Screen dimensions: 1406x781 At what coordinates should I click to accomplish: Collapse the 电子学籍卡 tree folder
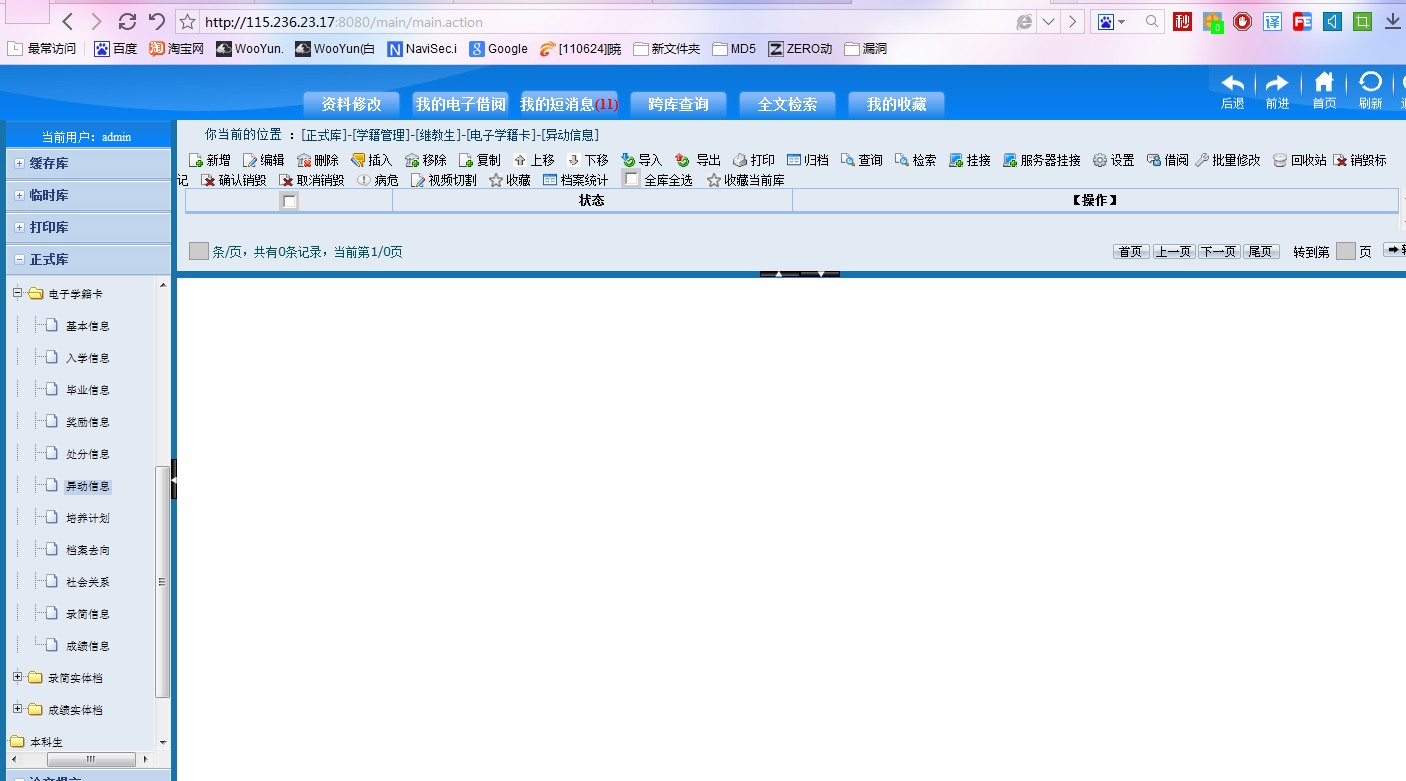[x=17, y=293]
